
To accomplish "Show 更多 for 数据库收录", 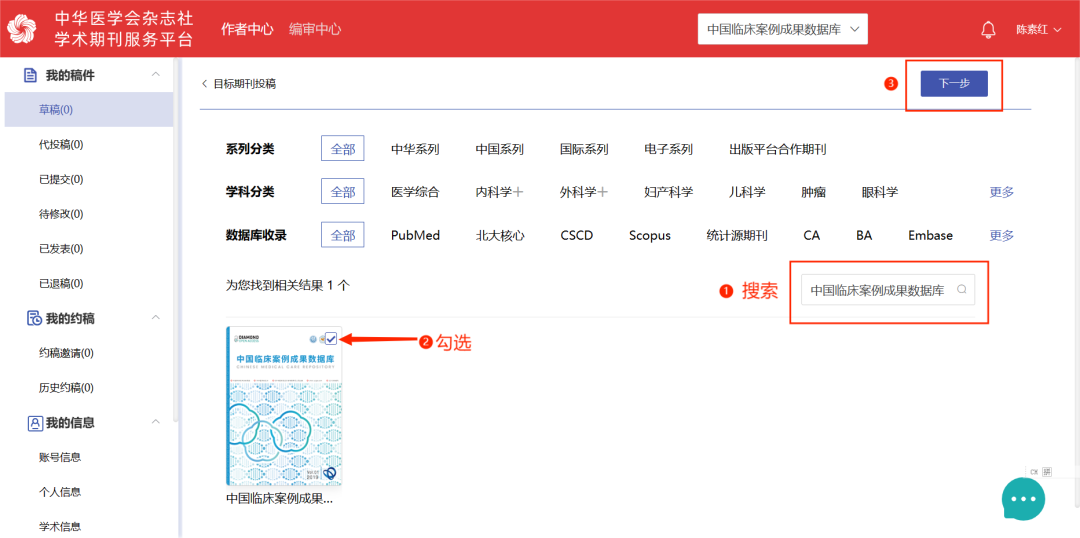I will (1001, 235).
